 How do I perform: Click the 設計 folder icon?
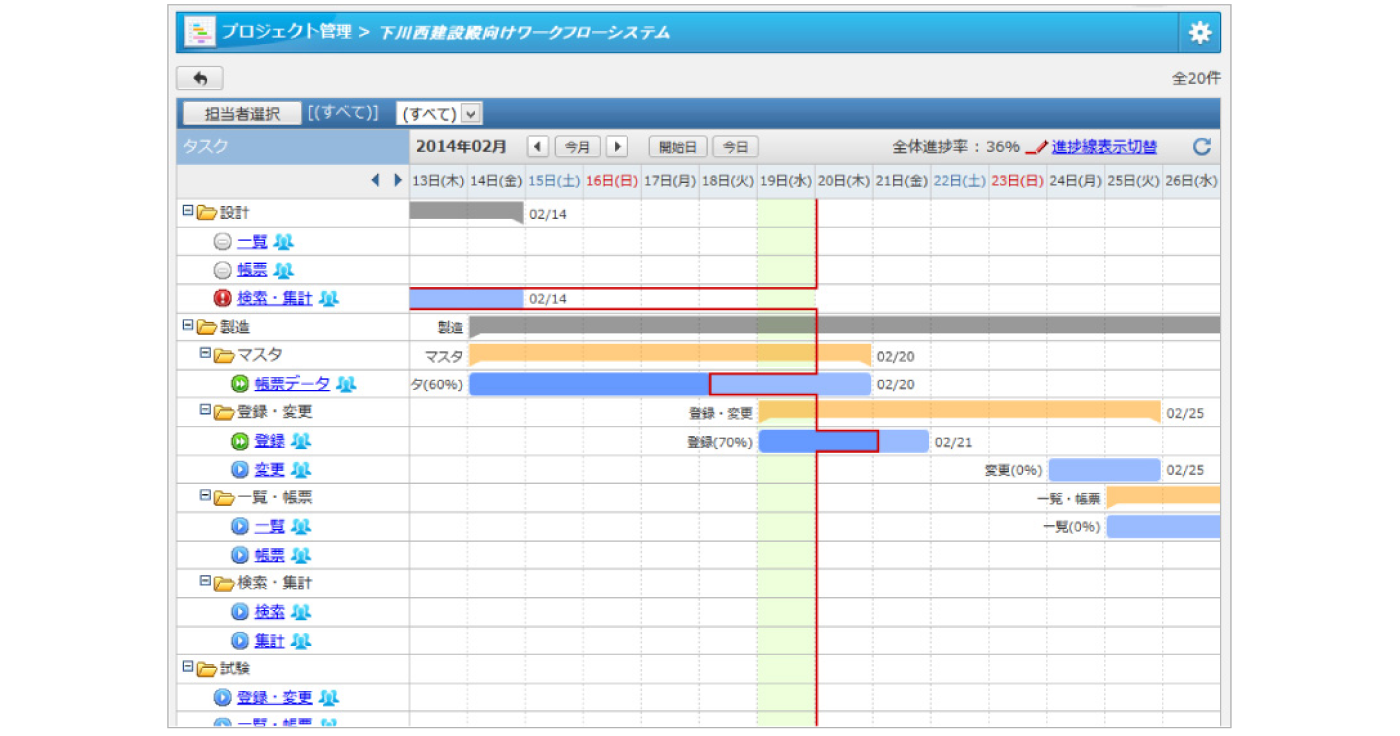tap(207, 212)
